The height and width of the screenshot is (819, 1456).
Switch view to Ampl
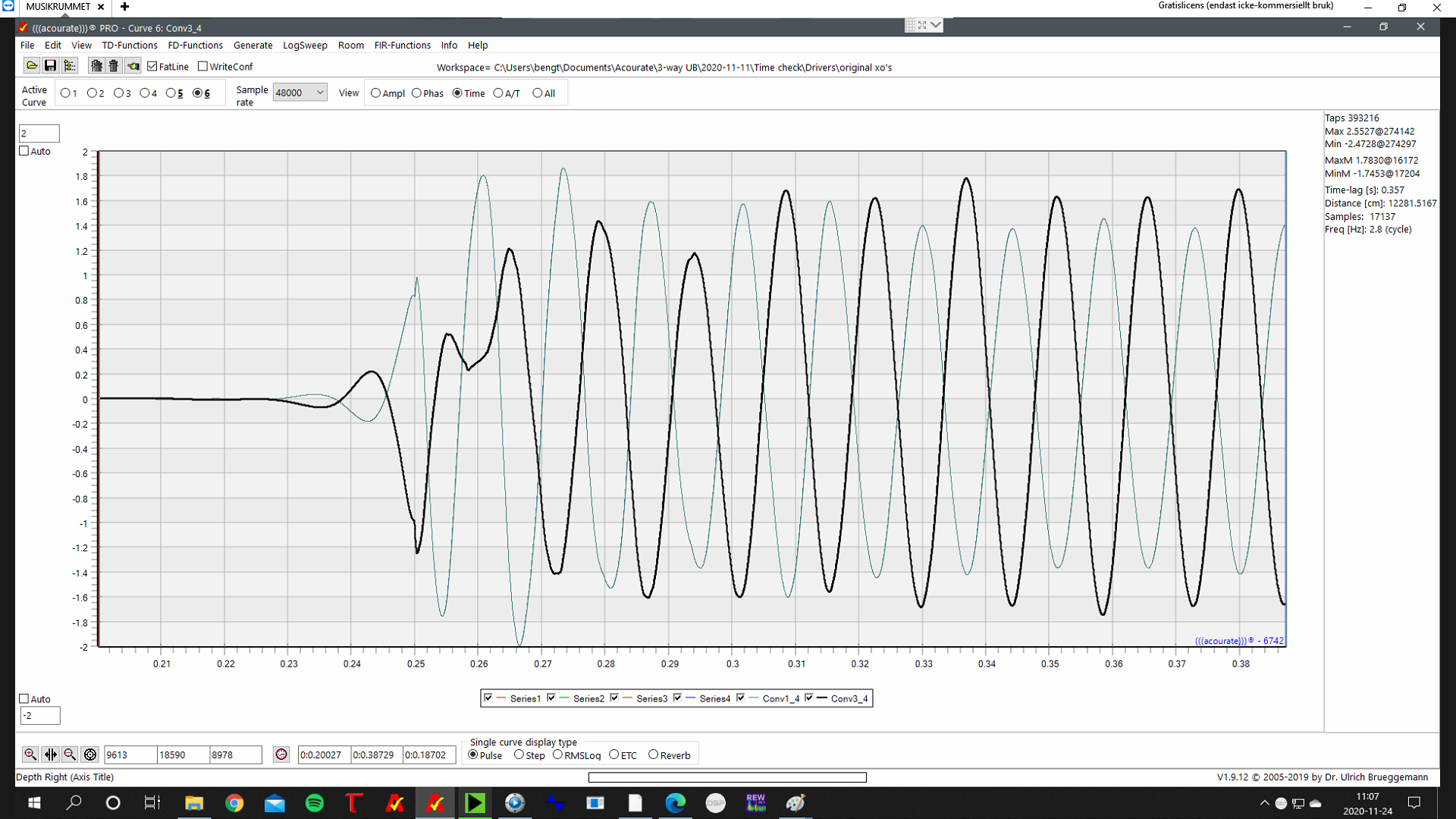(x=375, y=93)
